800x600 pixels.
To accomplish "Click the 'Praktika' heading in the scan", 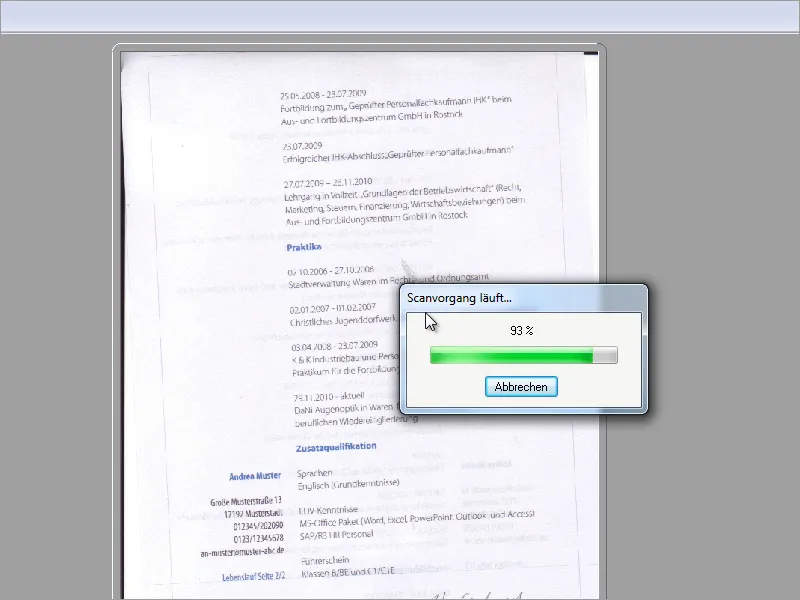I will [x=304, y=247].
